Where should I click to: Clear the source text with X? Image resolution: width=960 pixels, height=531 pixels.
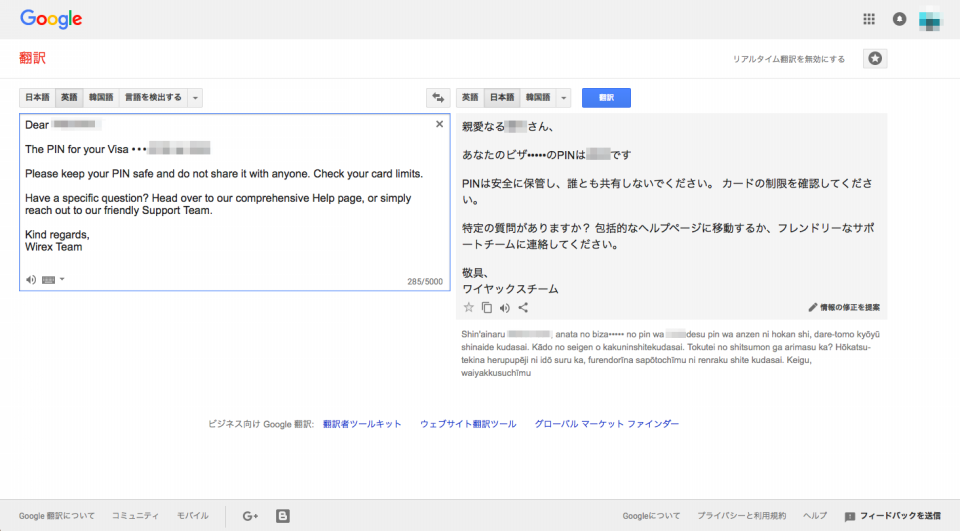[439, 124]
